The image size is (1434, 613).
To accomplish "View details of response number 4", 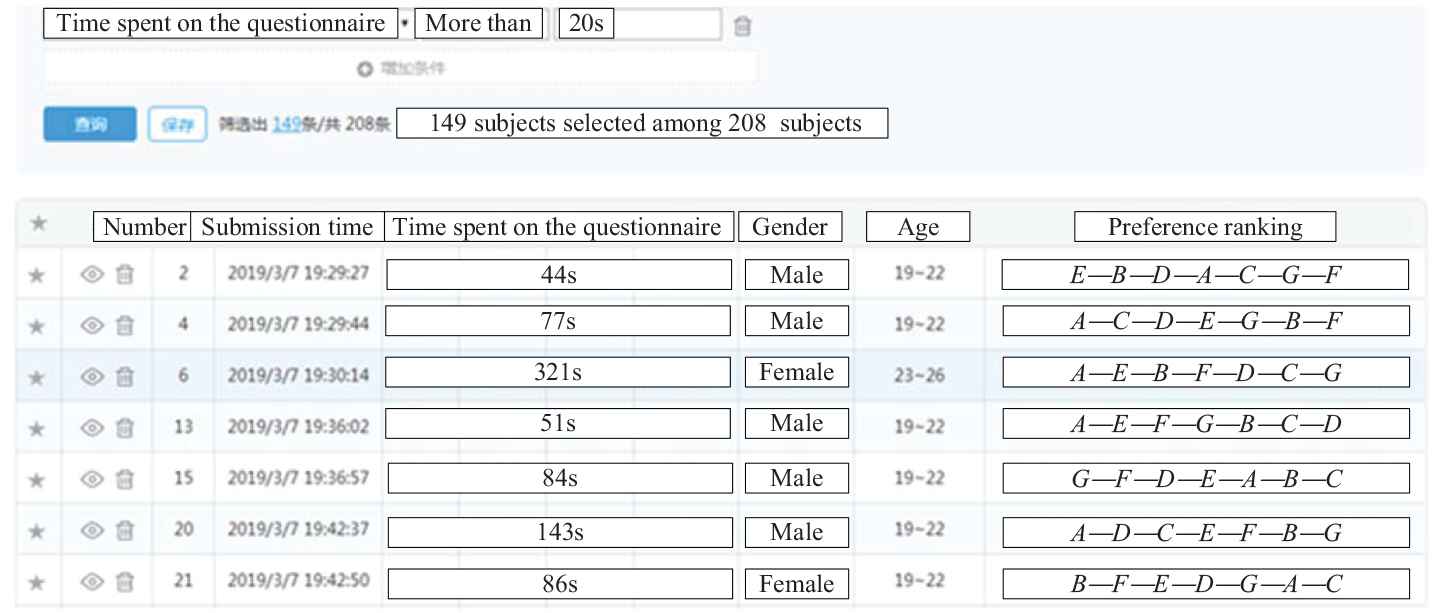I will (x=91, y=324).
